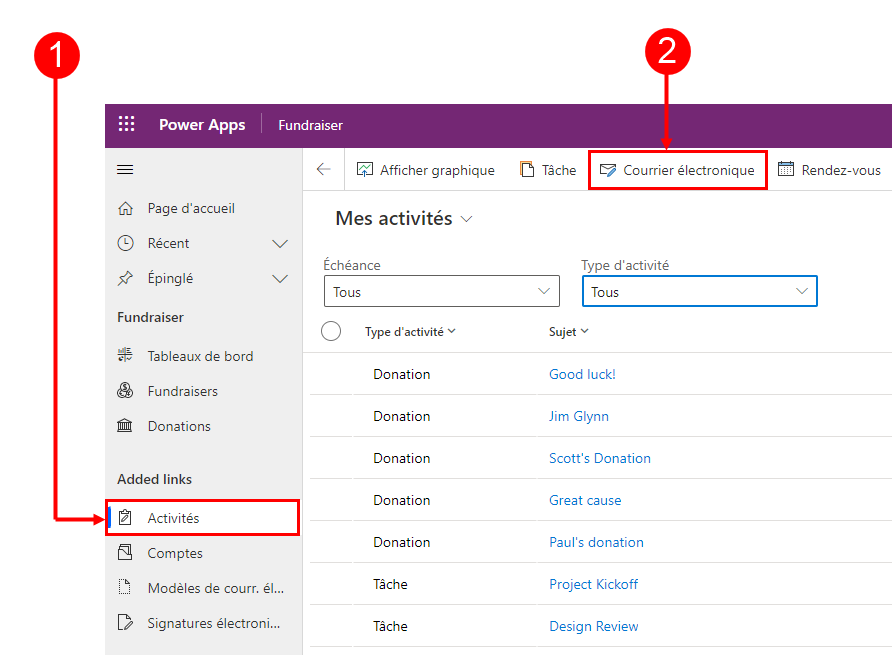
Task: Click Courrier électronique in the command bar
Action: coord(677,170)
